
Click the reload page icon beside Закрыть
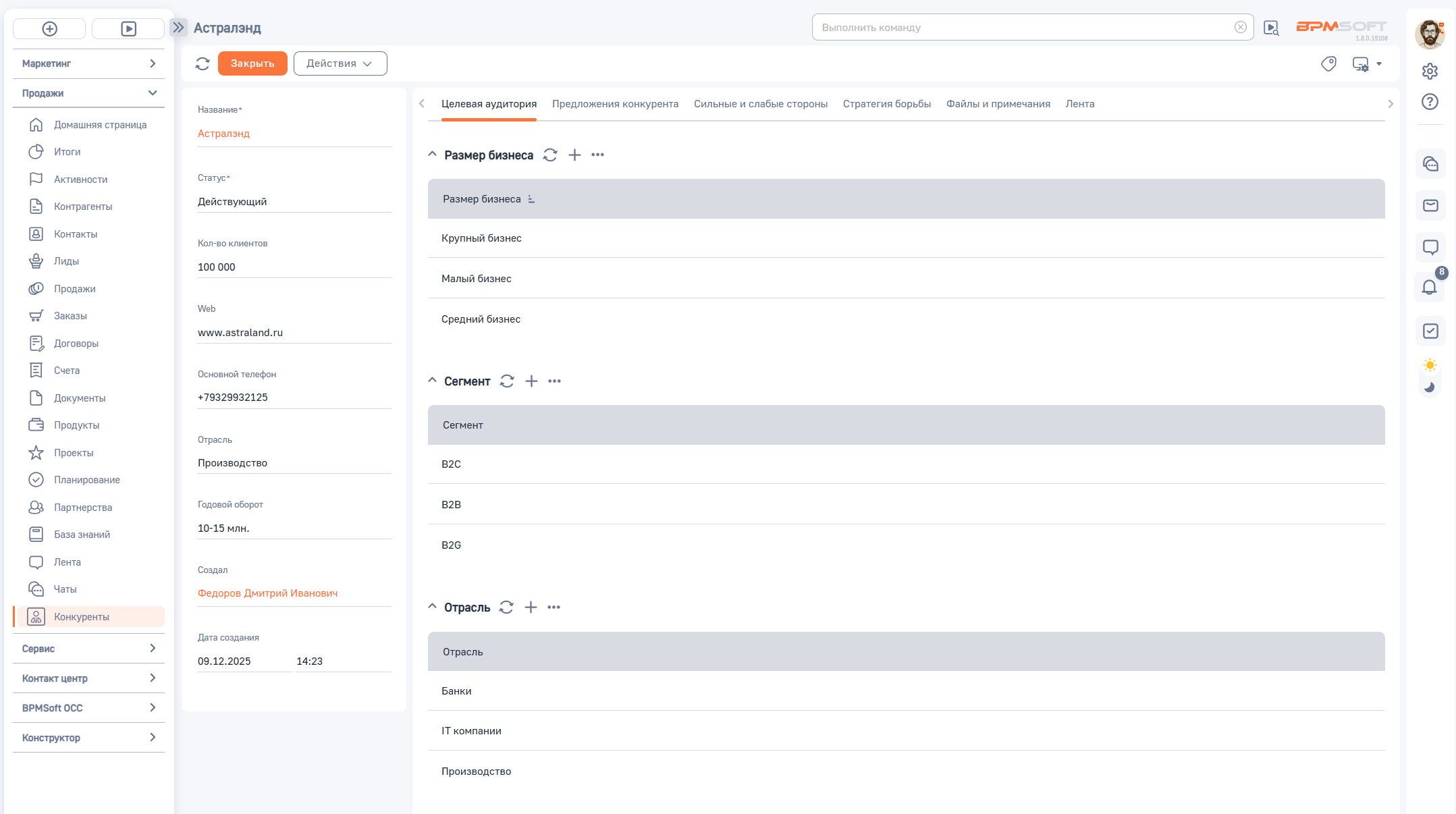pos(203,63)
